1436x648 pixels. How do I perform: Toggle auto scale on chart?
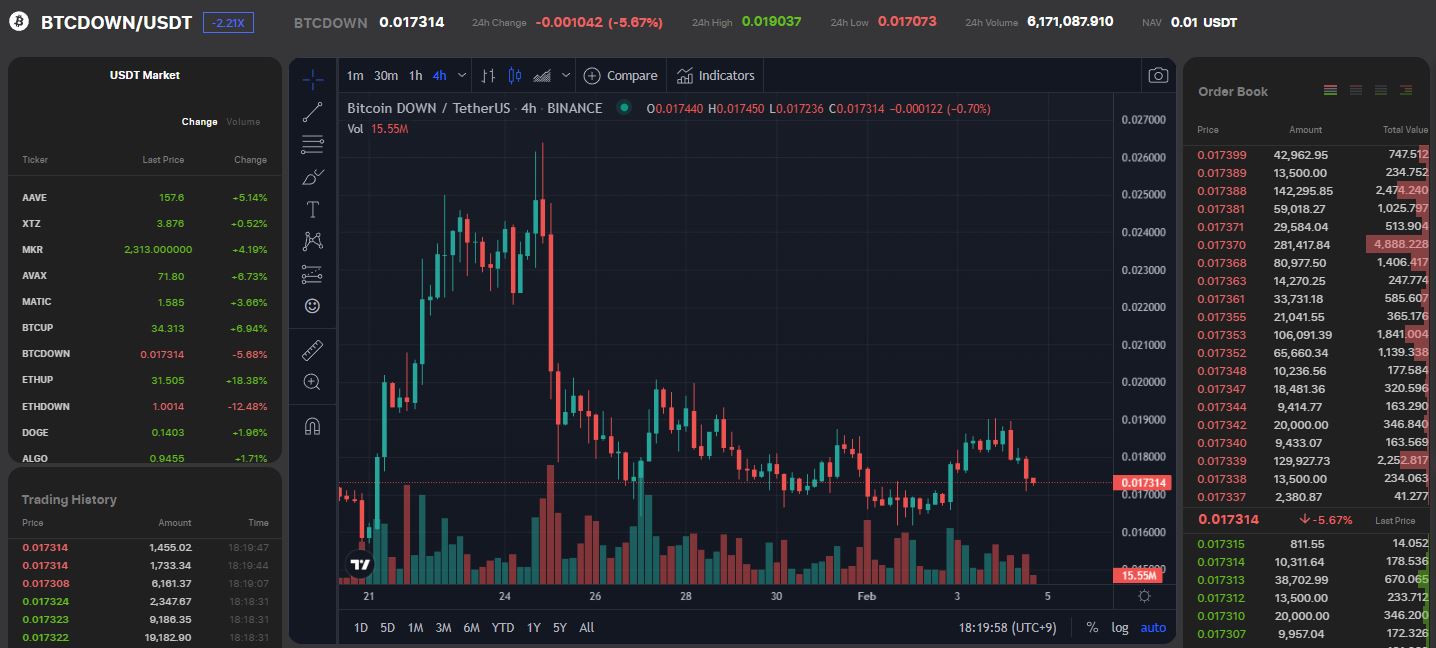click(1153, 627)
